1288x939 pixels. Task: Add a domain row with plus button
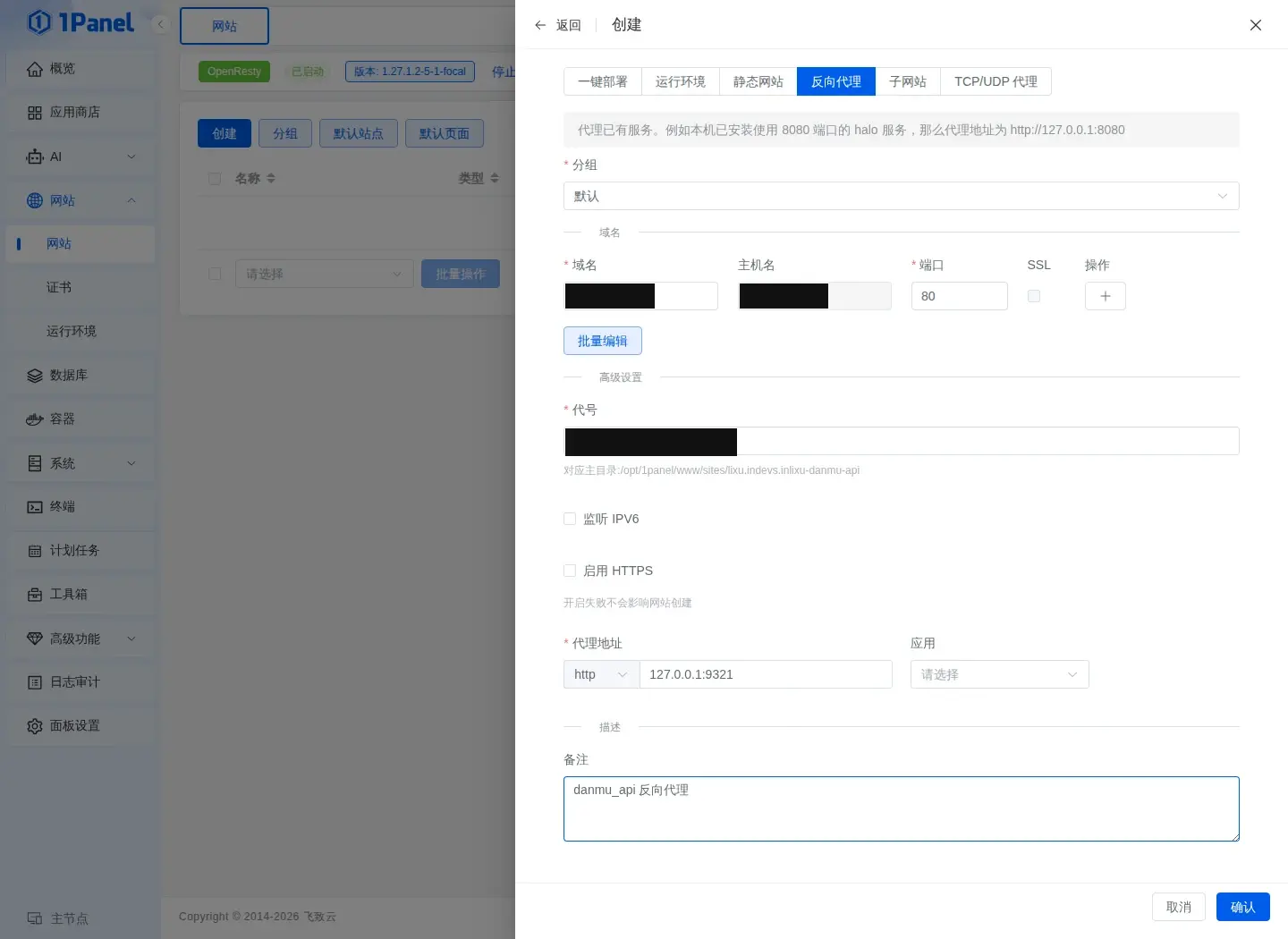(x=1106, y=296)
